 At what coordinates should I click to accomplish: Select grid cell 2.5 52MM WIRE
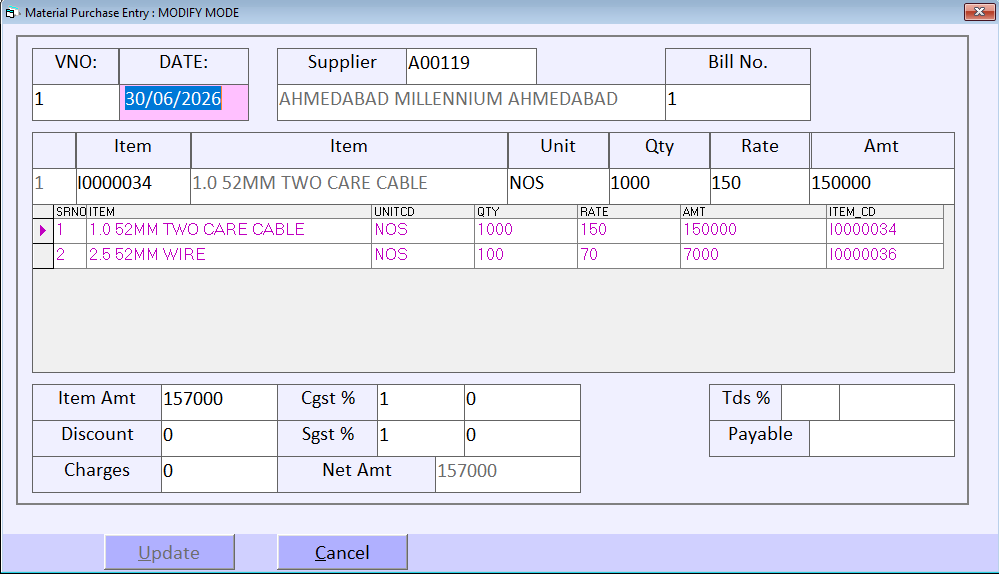[229, 255]
